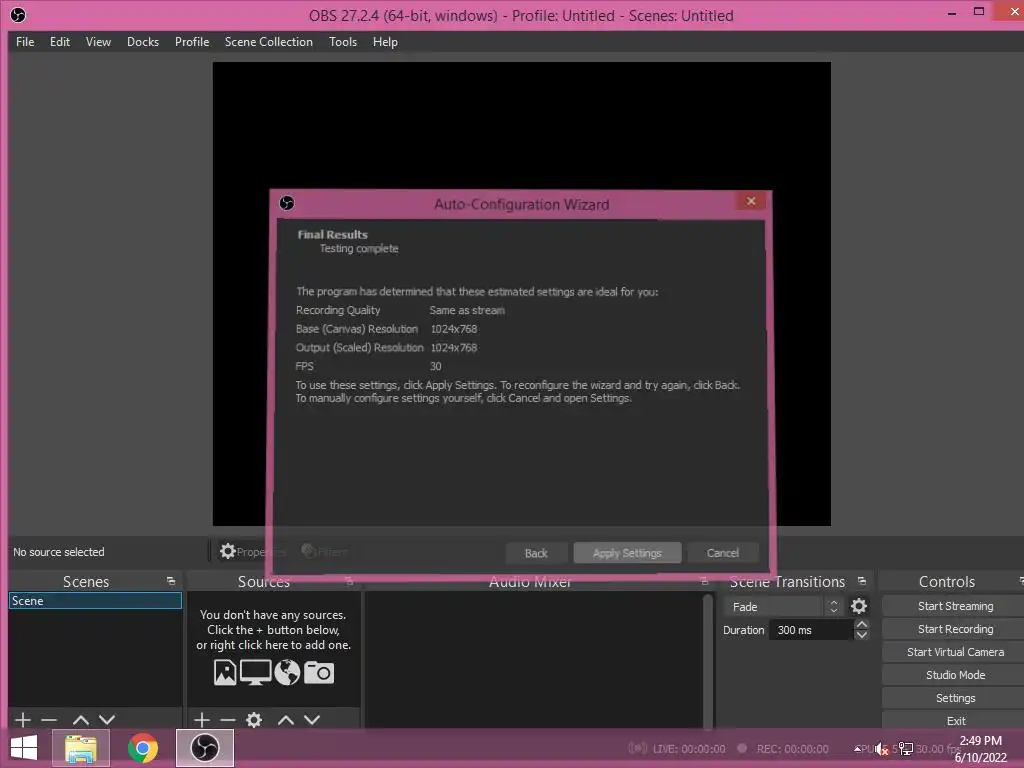Open Google Chrome from taskbar
1024x768 pixels.
(142, 748)
